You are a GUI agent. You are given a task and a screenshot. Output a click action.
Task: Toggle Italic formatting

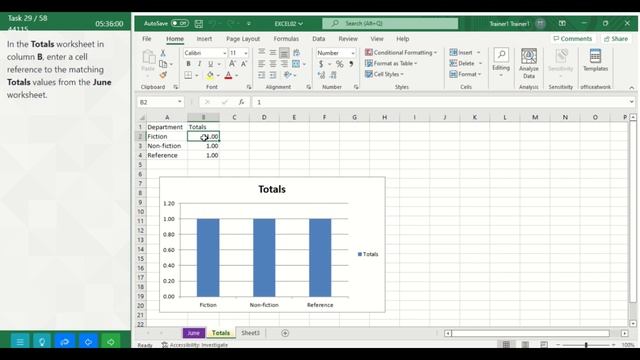[199, 64]
